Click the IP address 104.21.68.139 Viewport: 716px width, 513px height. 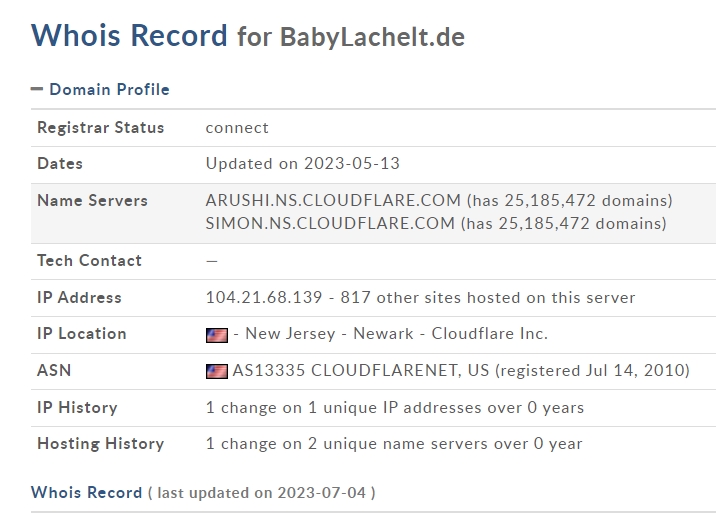tap(266, 297)
